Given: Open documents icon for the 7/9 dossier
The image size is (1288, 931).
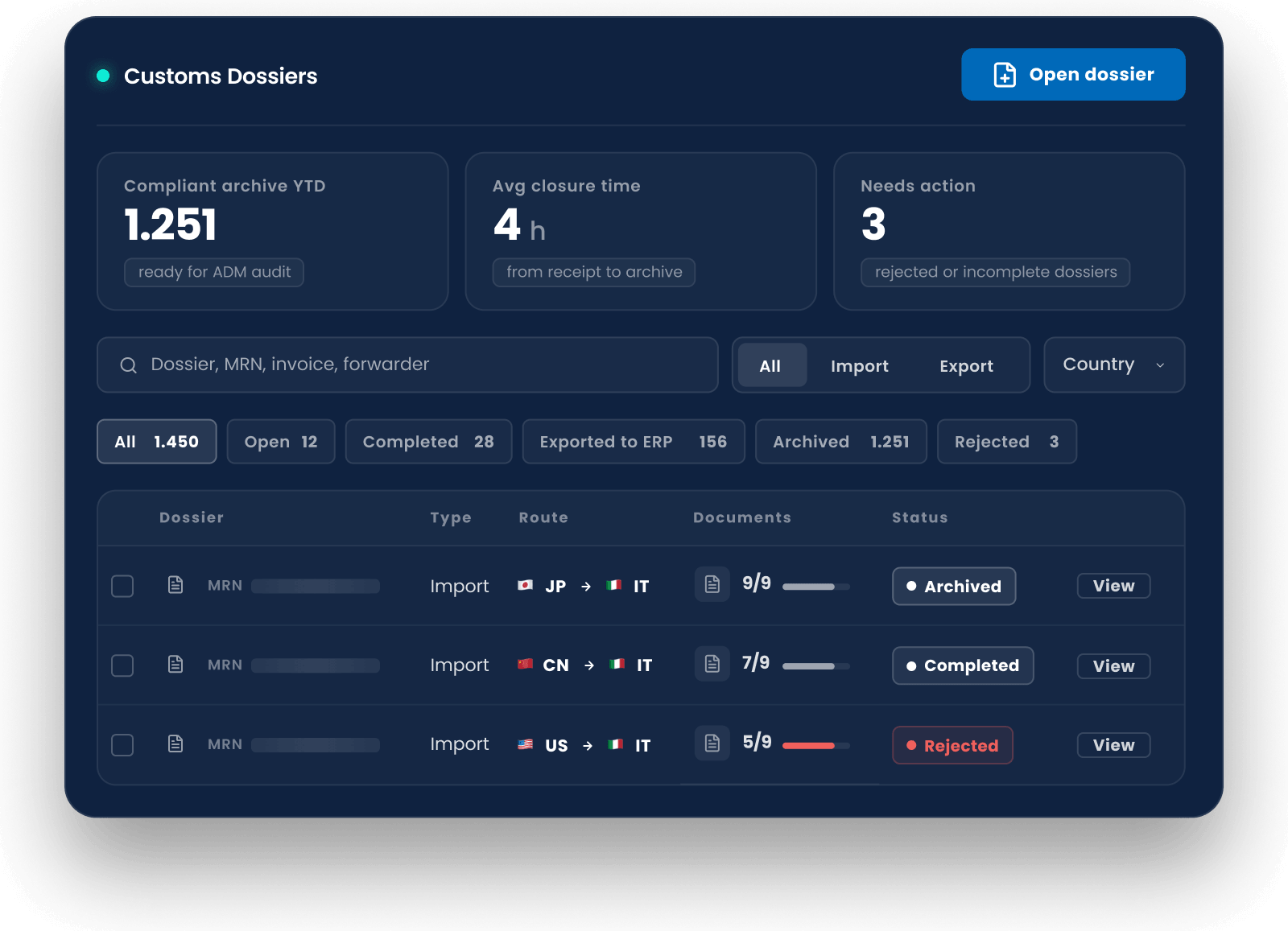Looking at the screenshot, I should (712, 664).
